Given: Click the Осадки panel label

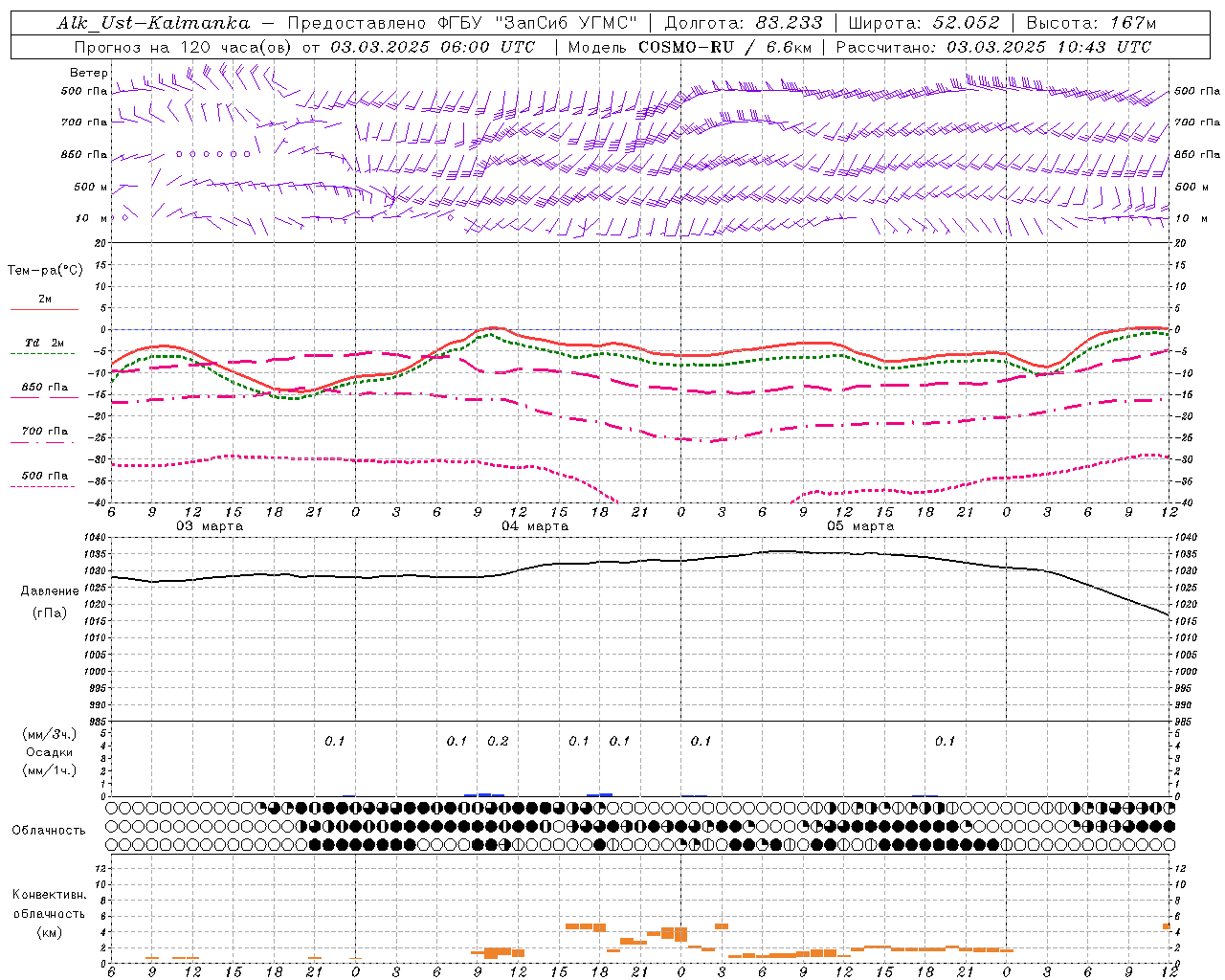Looking at the screenshot, I should coord(50,752).
